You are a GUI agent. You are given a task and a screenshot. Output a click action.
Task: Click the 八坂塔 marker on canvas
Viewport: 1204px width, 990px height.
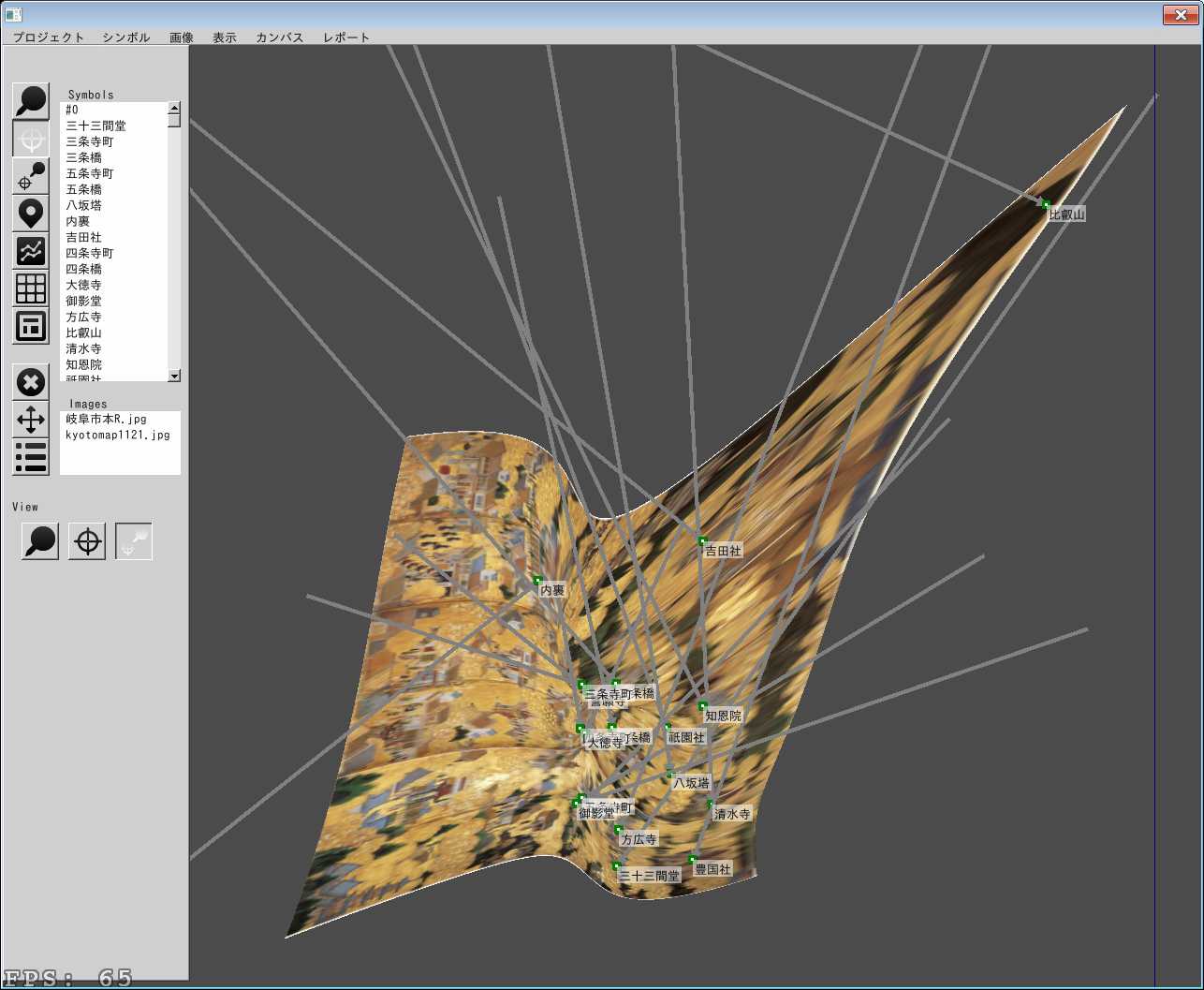pos(670,774)
